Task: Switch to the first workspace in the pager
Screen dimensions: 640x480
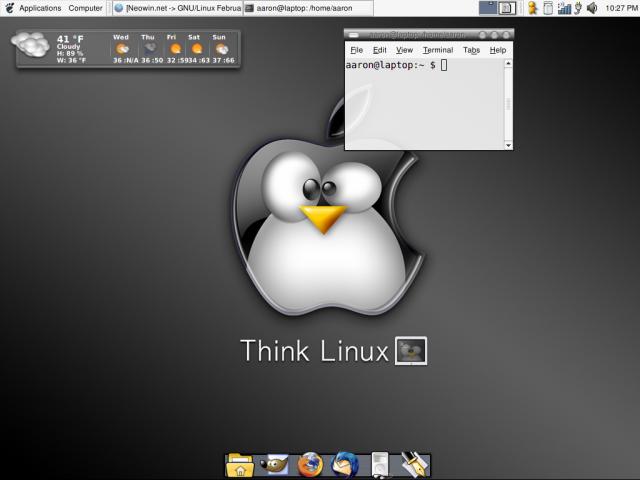Action: [488, 8]
